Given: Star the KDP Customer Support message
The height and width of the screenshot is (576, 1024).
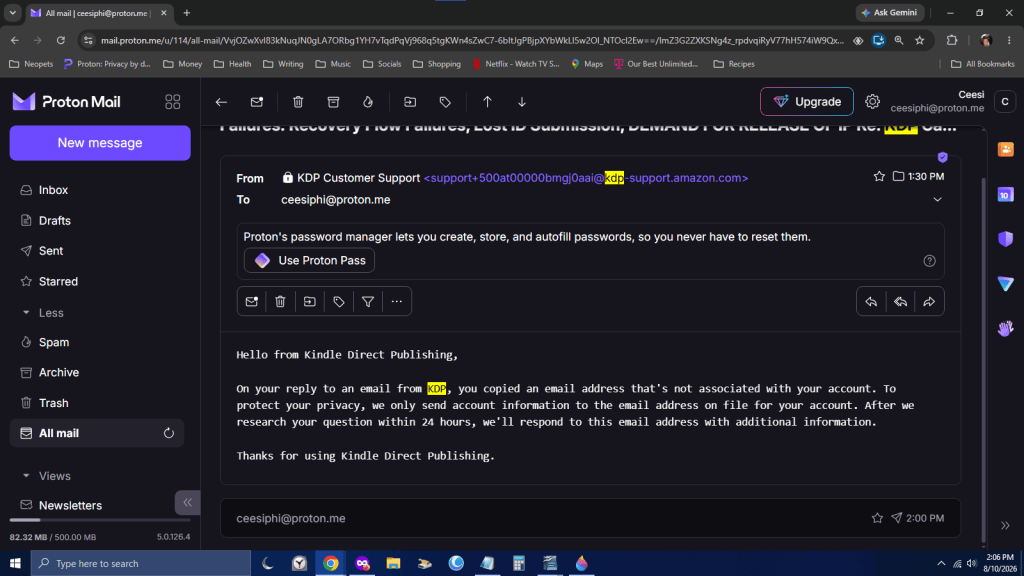Looking at the screenshot, I should click(x=879, y=176).
